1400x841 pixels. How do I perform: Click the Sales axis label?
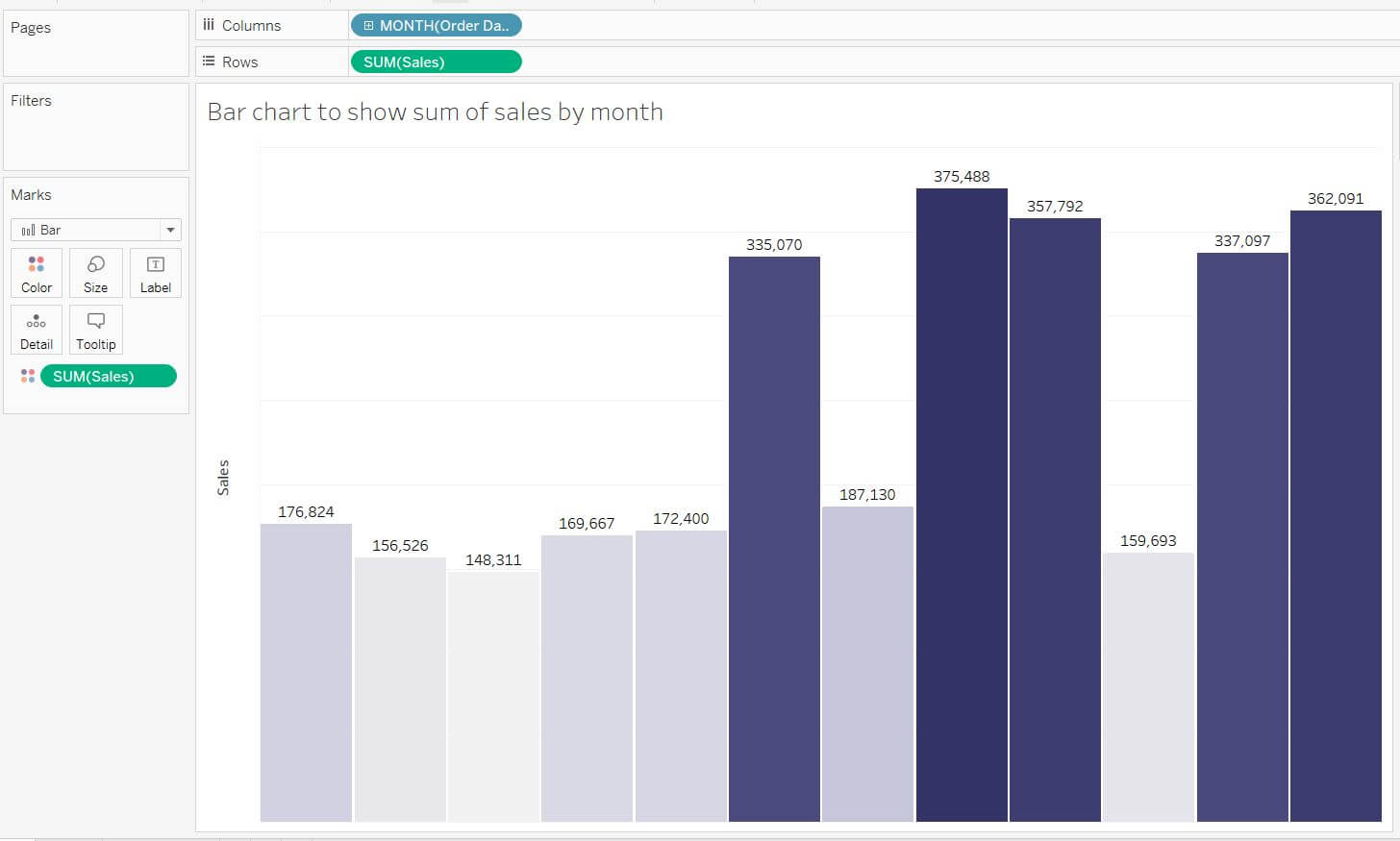(223, 478)
